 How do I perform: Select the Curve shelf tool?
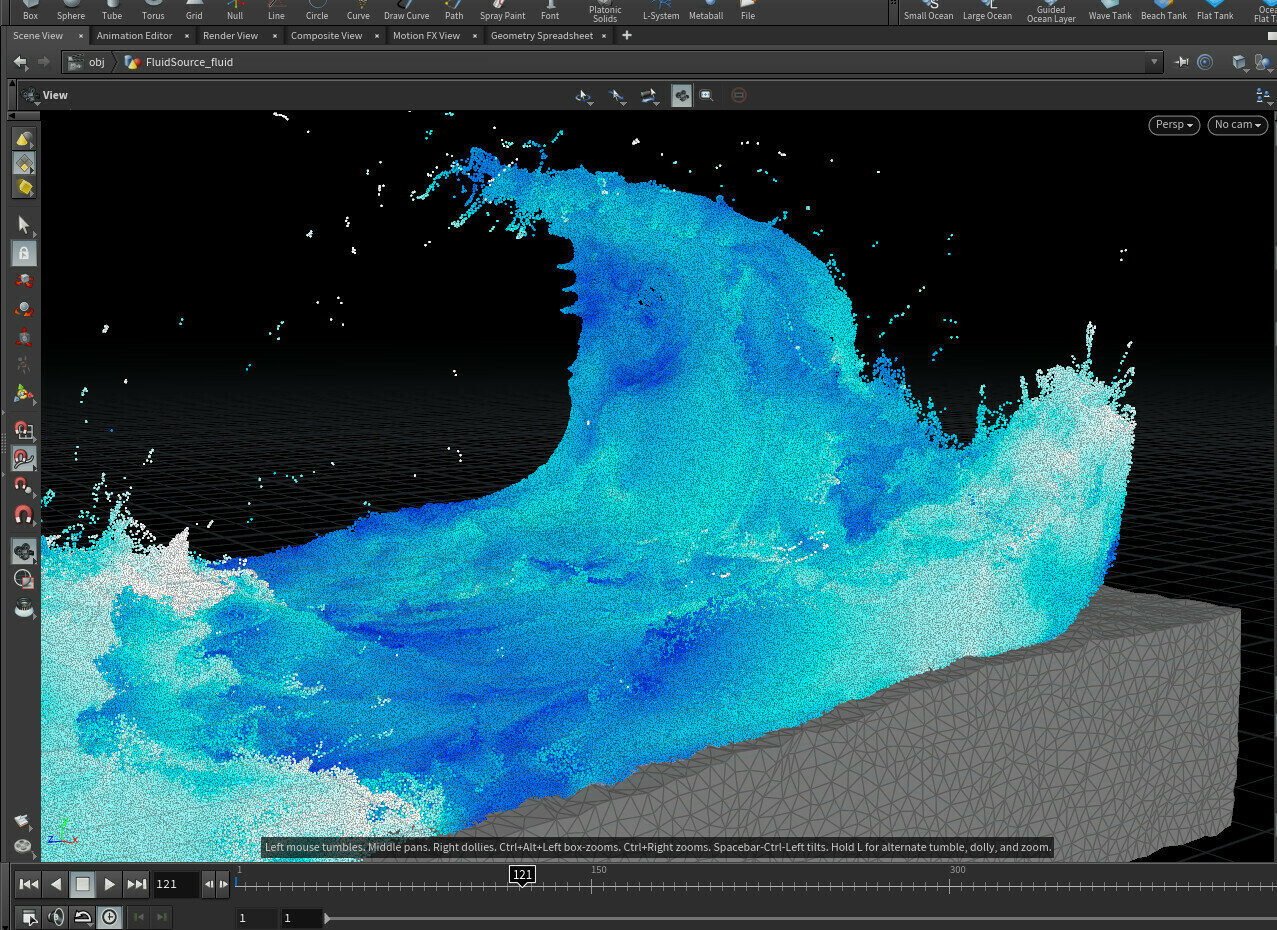[358, 11]
